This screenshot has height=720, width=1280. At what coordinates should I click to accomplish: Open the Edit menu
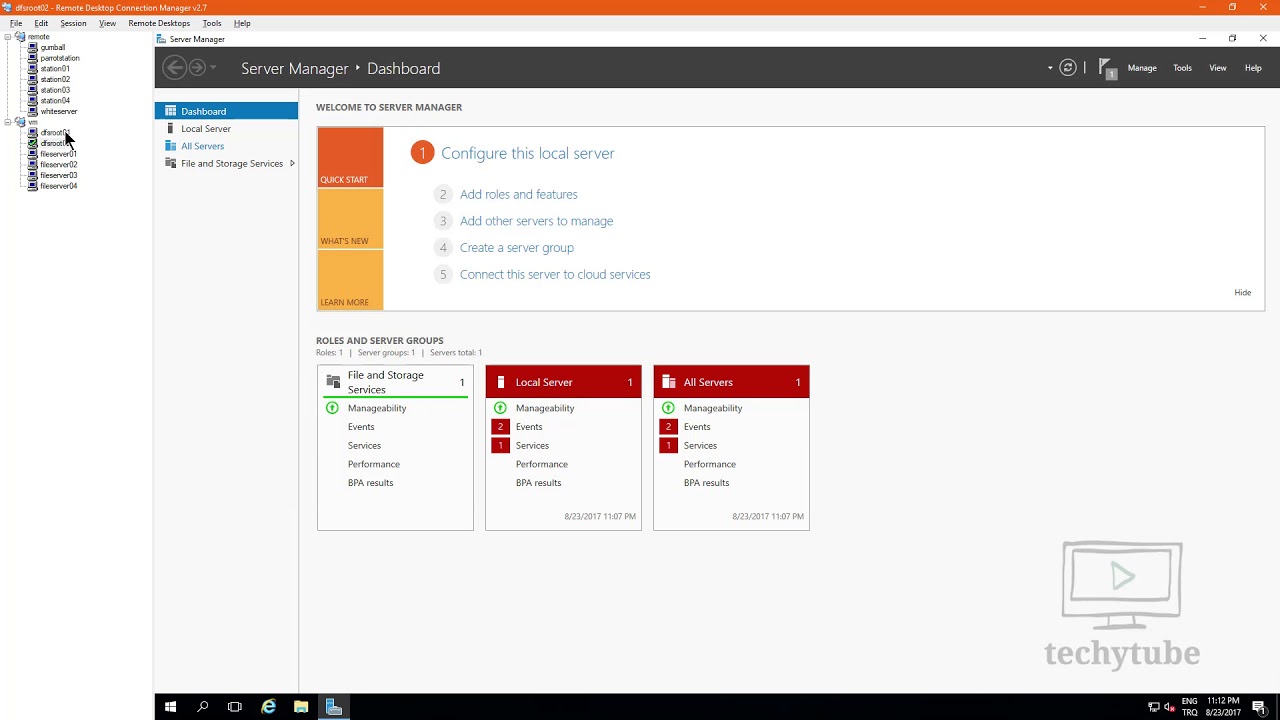[41, 23]
